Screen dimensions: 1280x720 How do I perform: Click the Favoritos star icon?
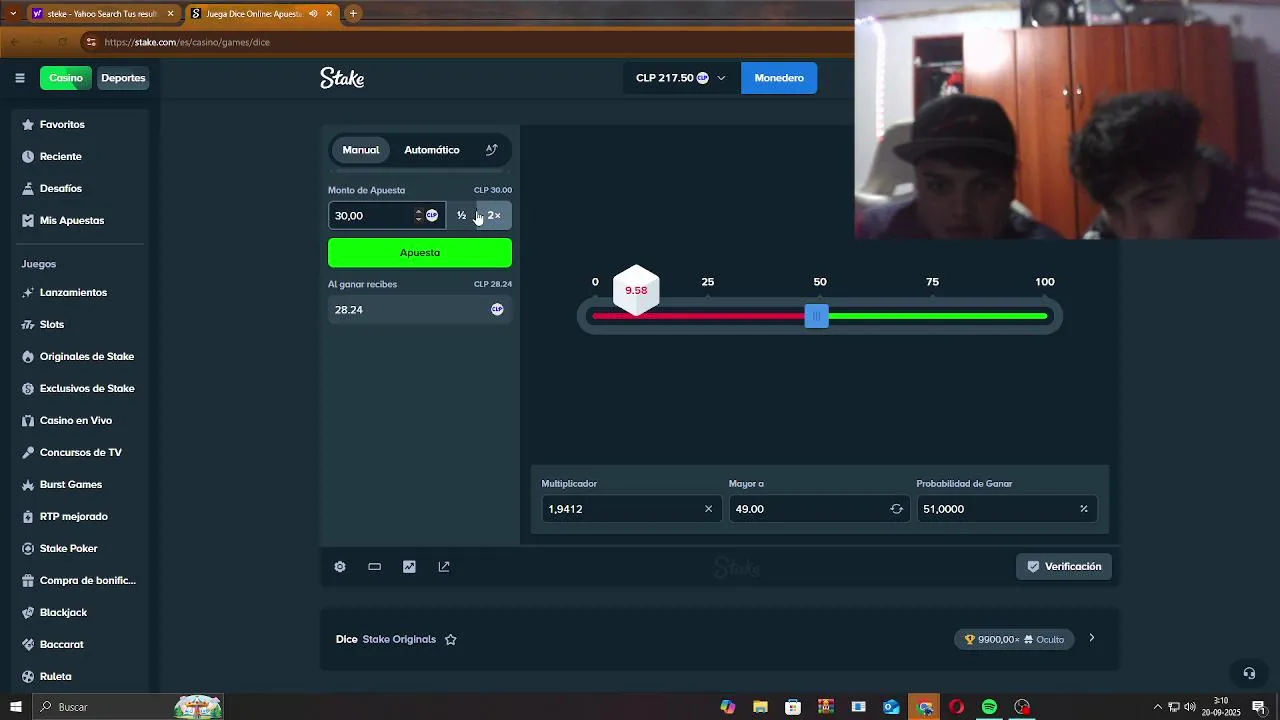coord(28,125)
